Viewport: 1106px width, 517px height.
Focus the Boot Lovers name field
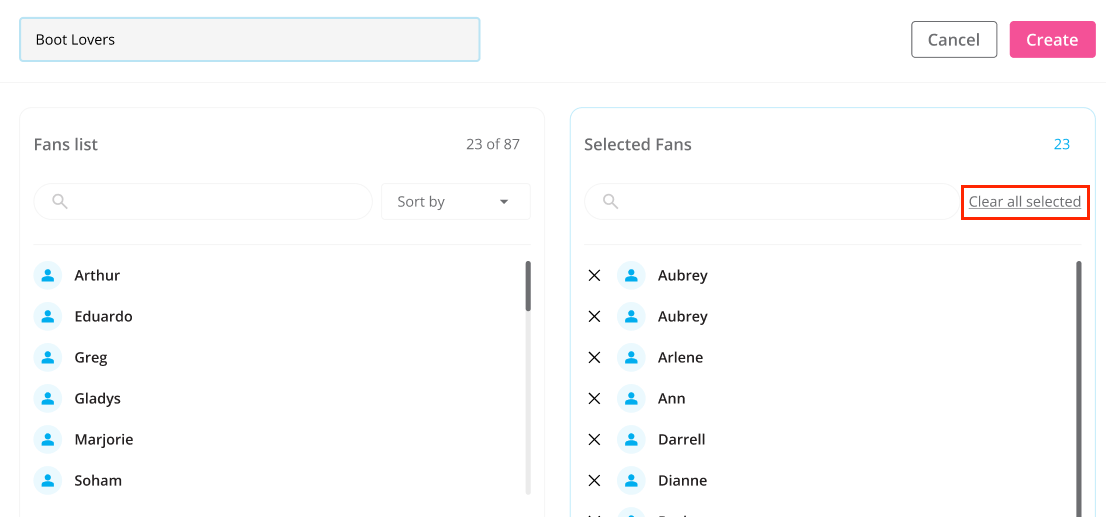pyautogui.click(x=250, y=39)
